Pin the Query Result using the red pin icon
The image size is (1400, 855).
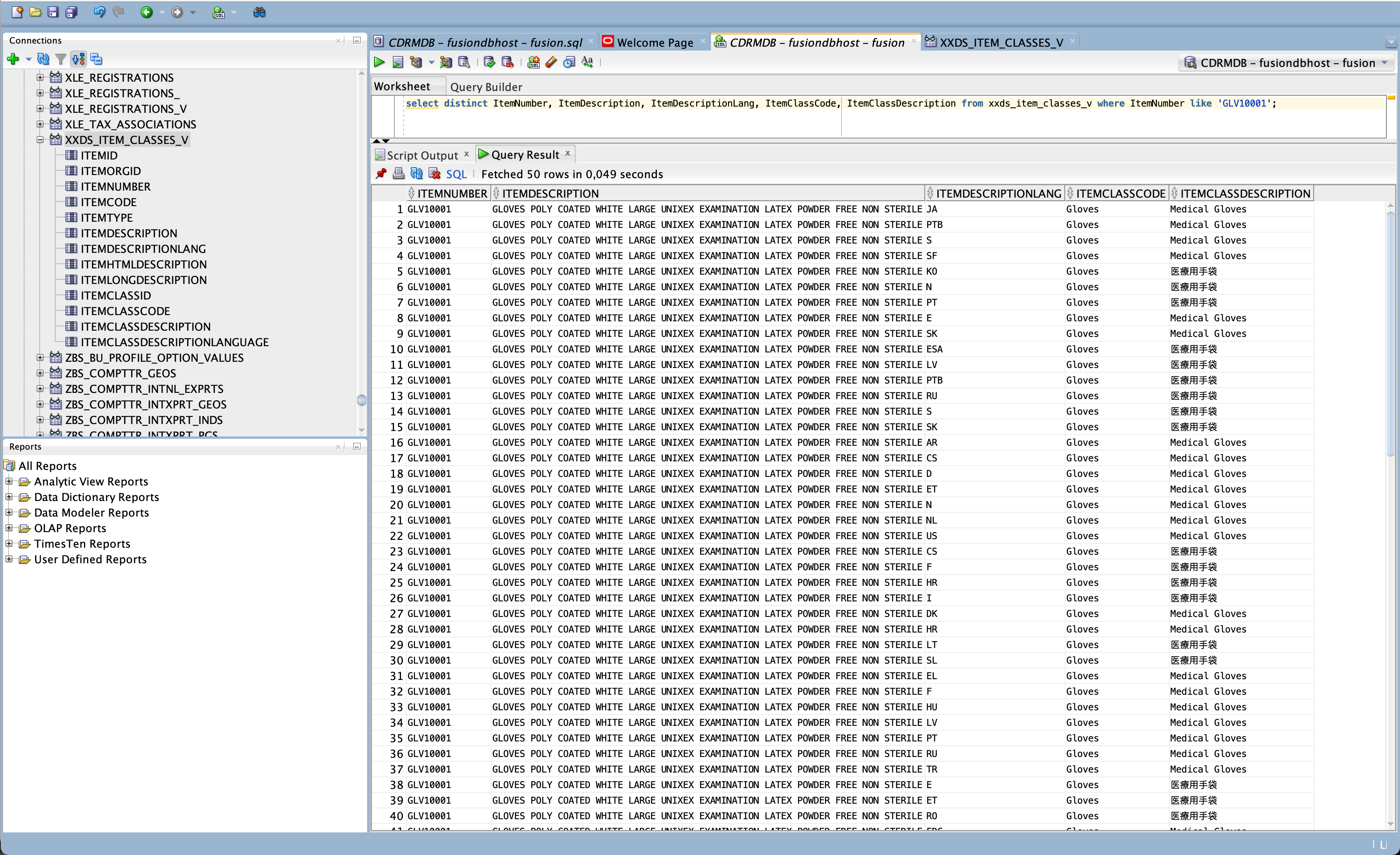pyautogui.click(x=381, y=174)
